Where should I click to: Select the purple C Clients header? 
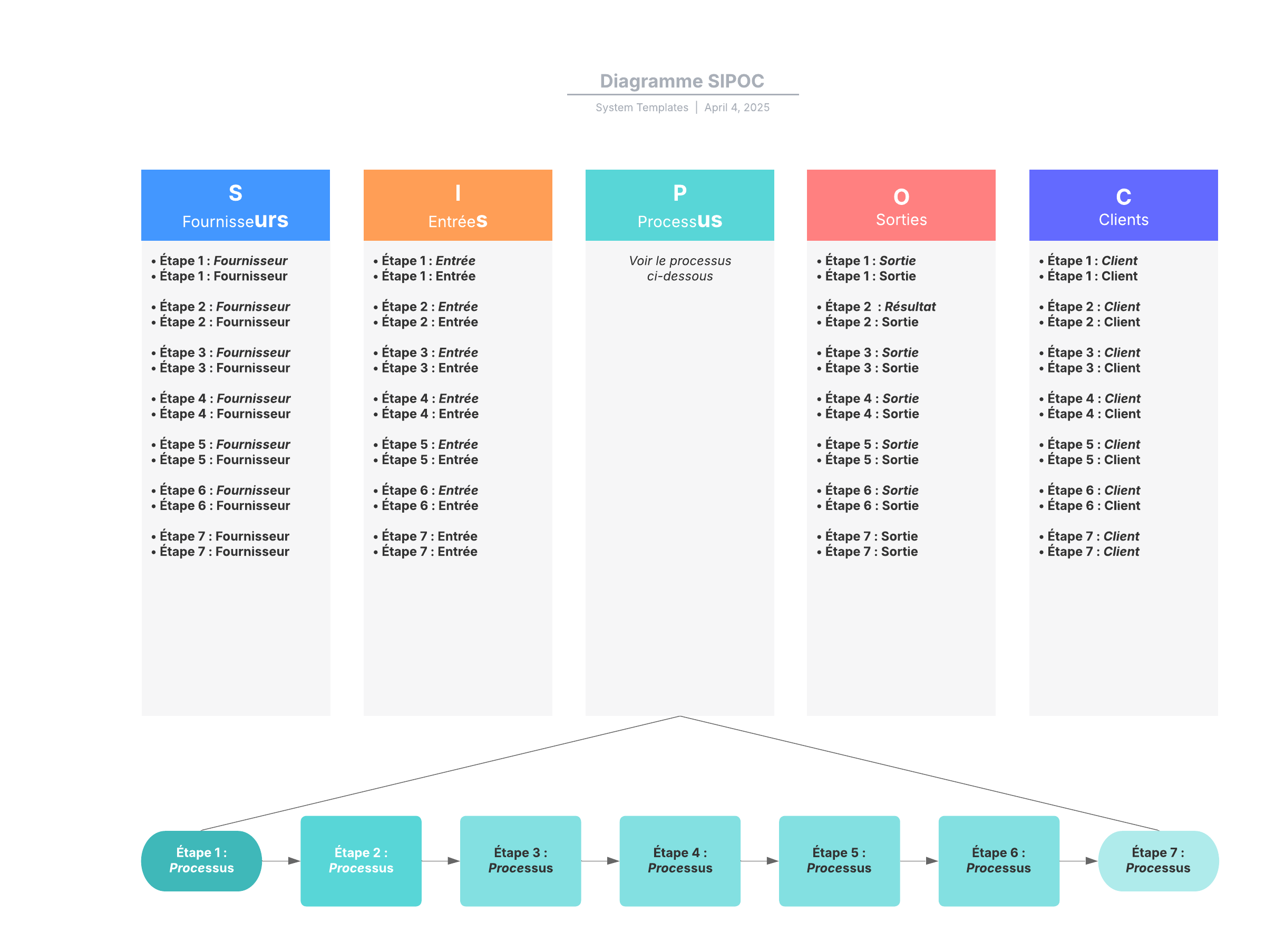1123,205
